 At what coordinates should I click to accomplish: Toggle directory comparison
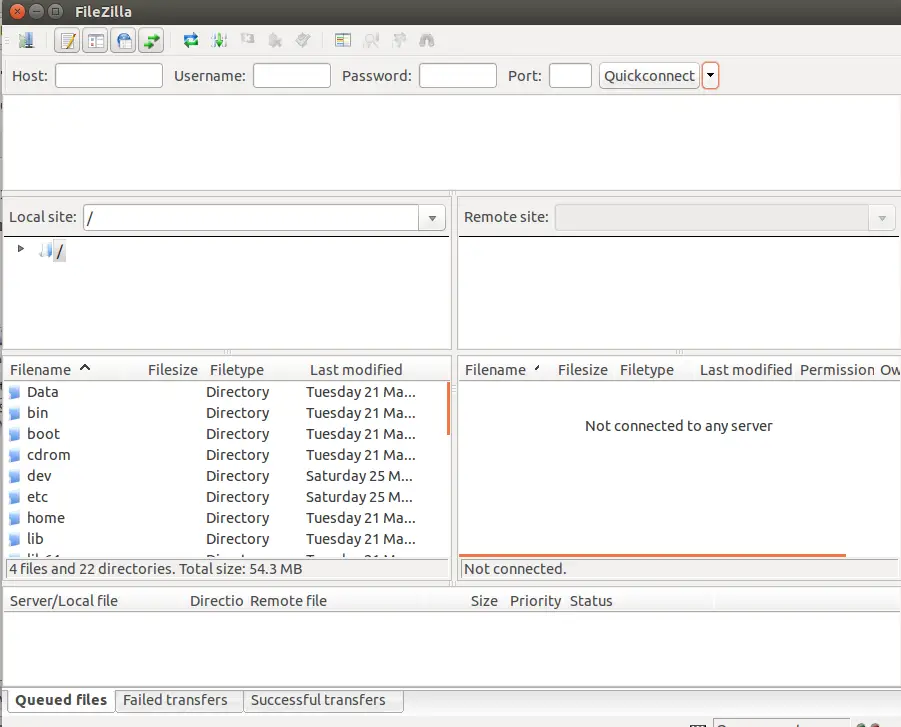pos(371,40)
